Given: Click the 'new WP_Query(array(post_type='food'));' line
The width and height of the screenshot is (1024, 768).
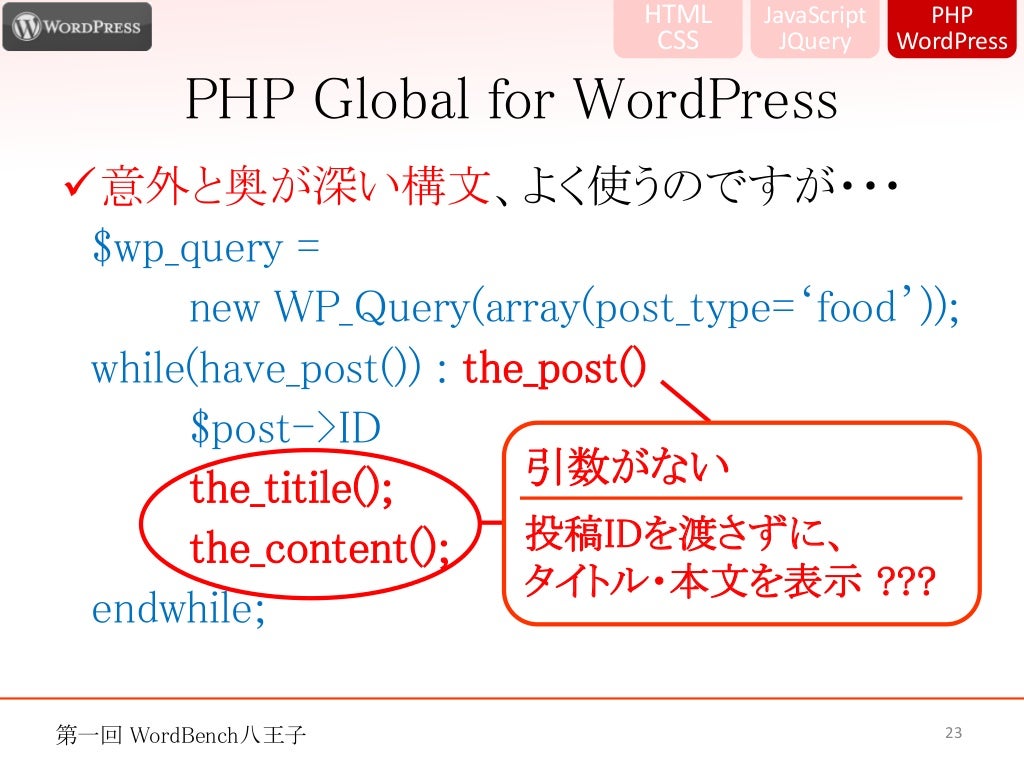Looking at the screenshot, I should tap(574, 307).
